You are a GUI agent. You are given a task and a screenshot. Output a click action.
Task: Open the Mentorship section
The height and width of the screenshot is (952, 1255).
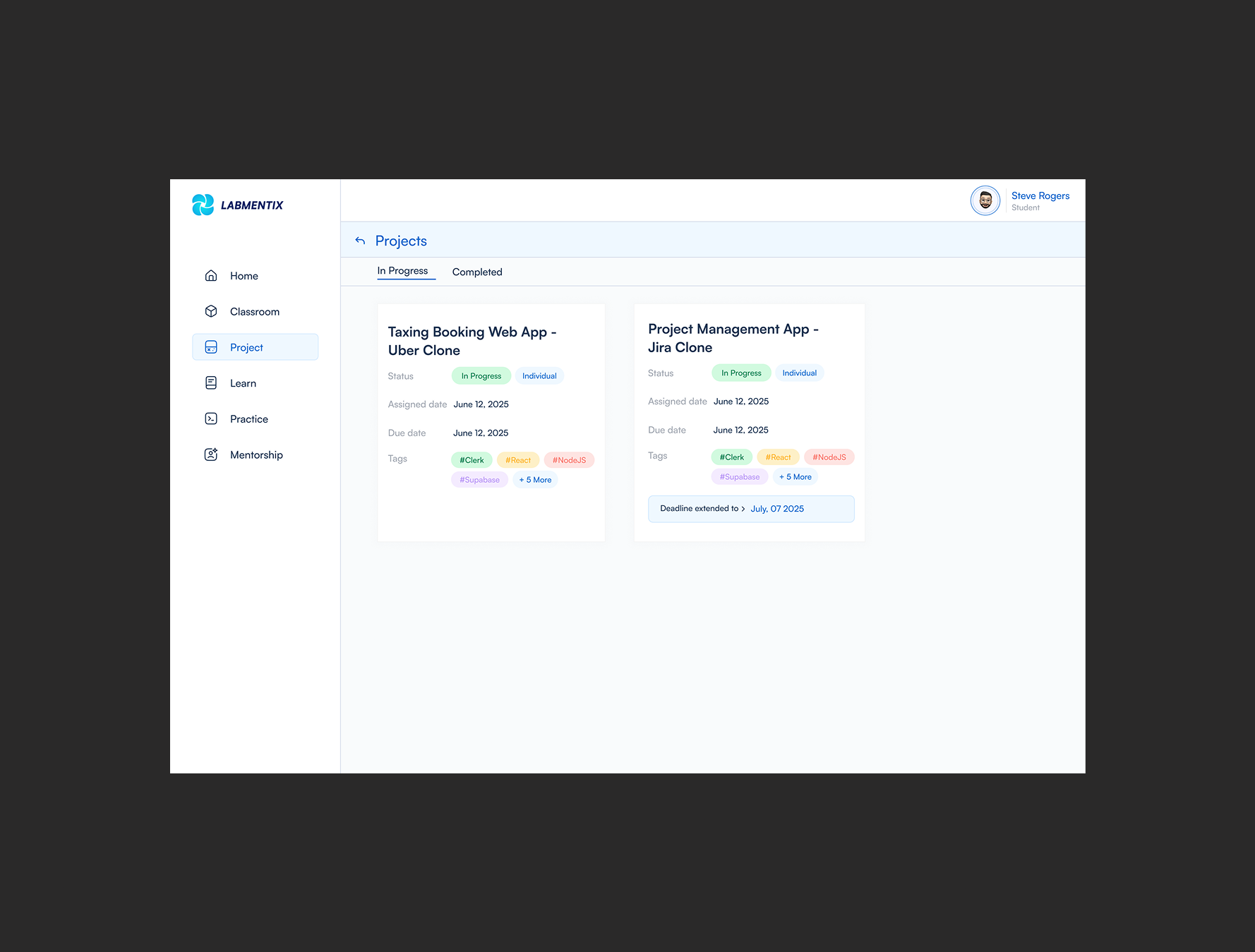[x=255, y=455]
